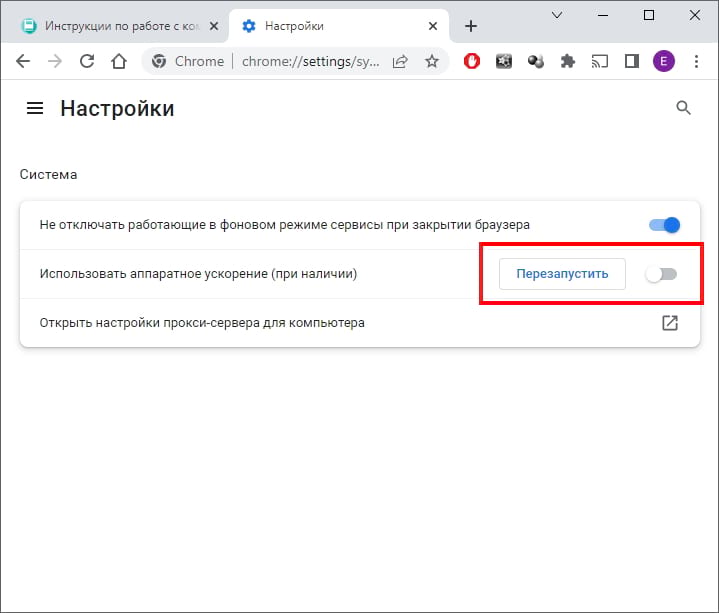Go back with the browser back arrow
The width and height of the screenshot is (719, 613).
[x=22, y=61]
